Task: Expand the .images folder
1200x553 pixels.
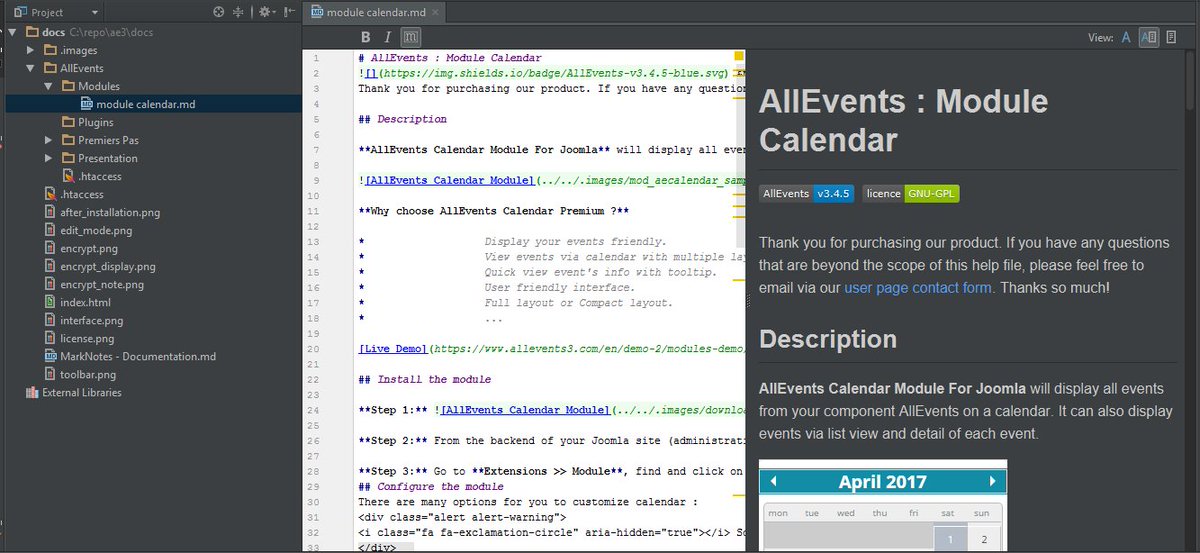Action: 30,50
